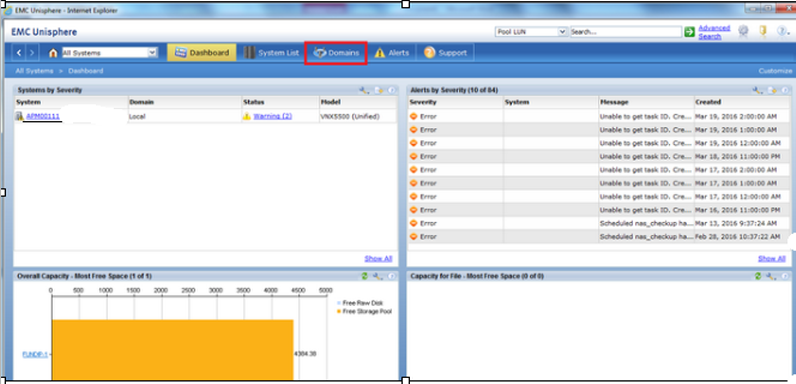Image resolution: width=796 pixels, height=384 pixels.
Task: Select the nas_checkup alert created Mar 13, 2016
Action: pyautogui.click(x=599, y=223)
